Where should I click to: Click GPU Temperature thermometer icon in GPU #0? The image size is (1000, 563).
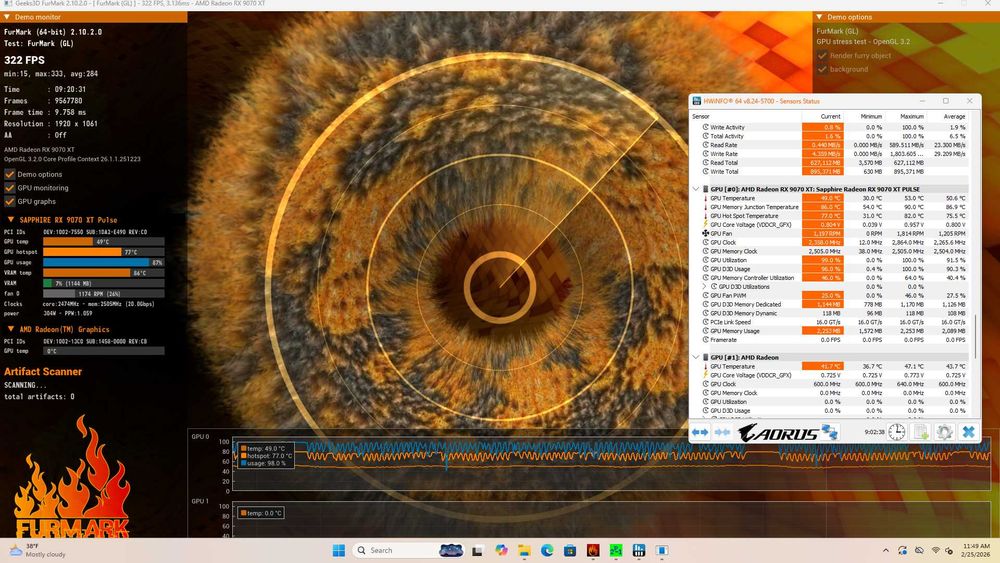coord(705,198)
